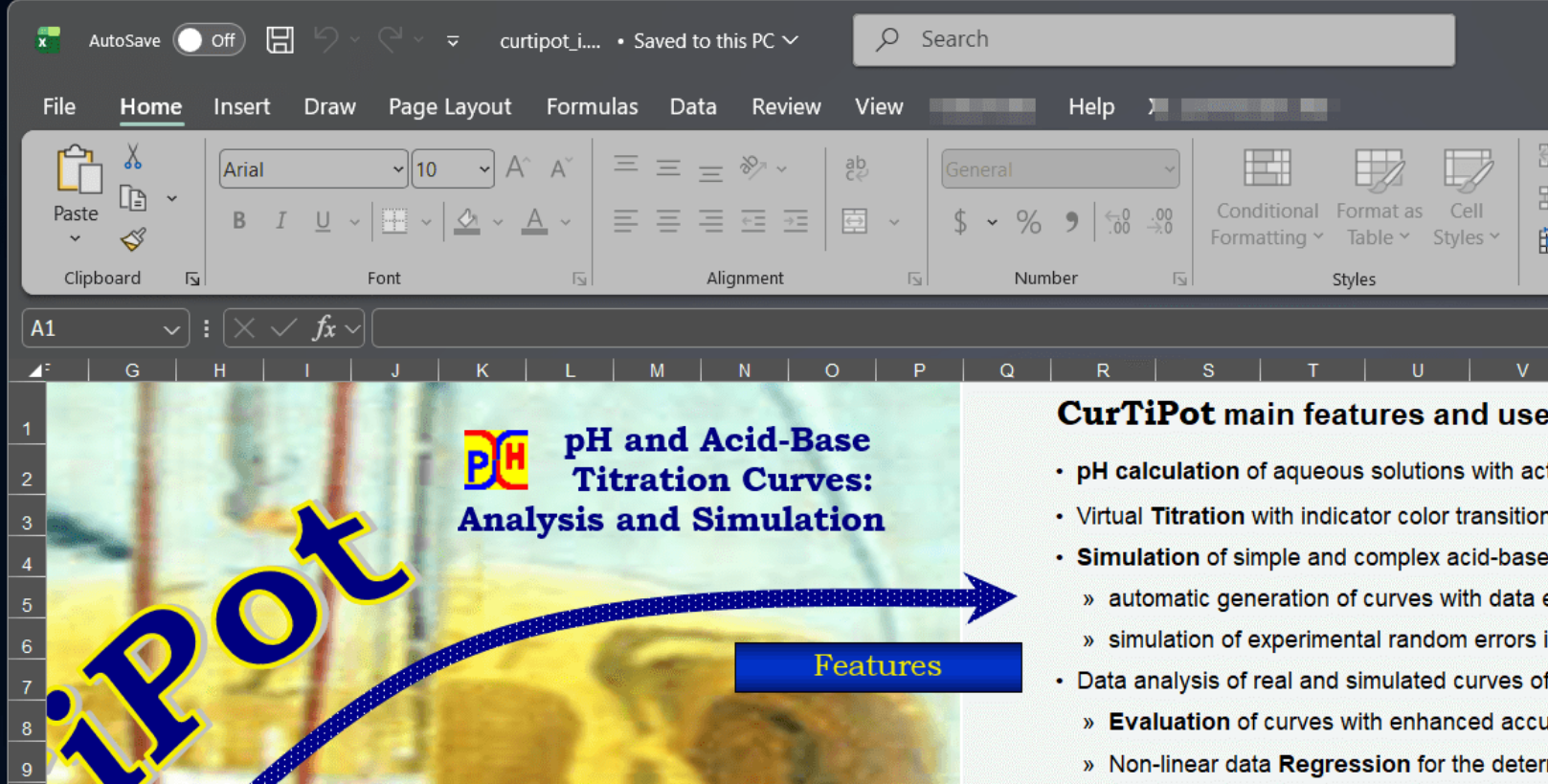Open the Help tab
Screen dimensions: 1548x784
click(x=1091, y=107)
